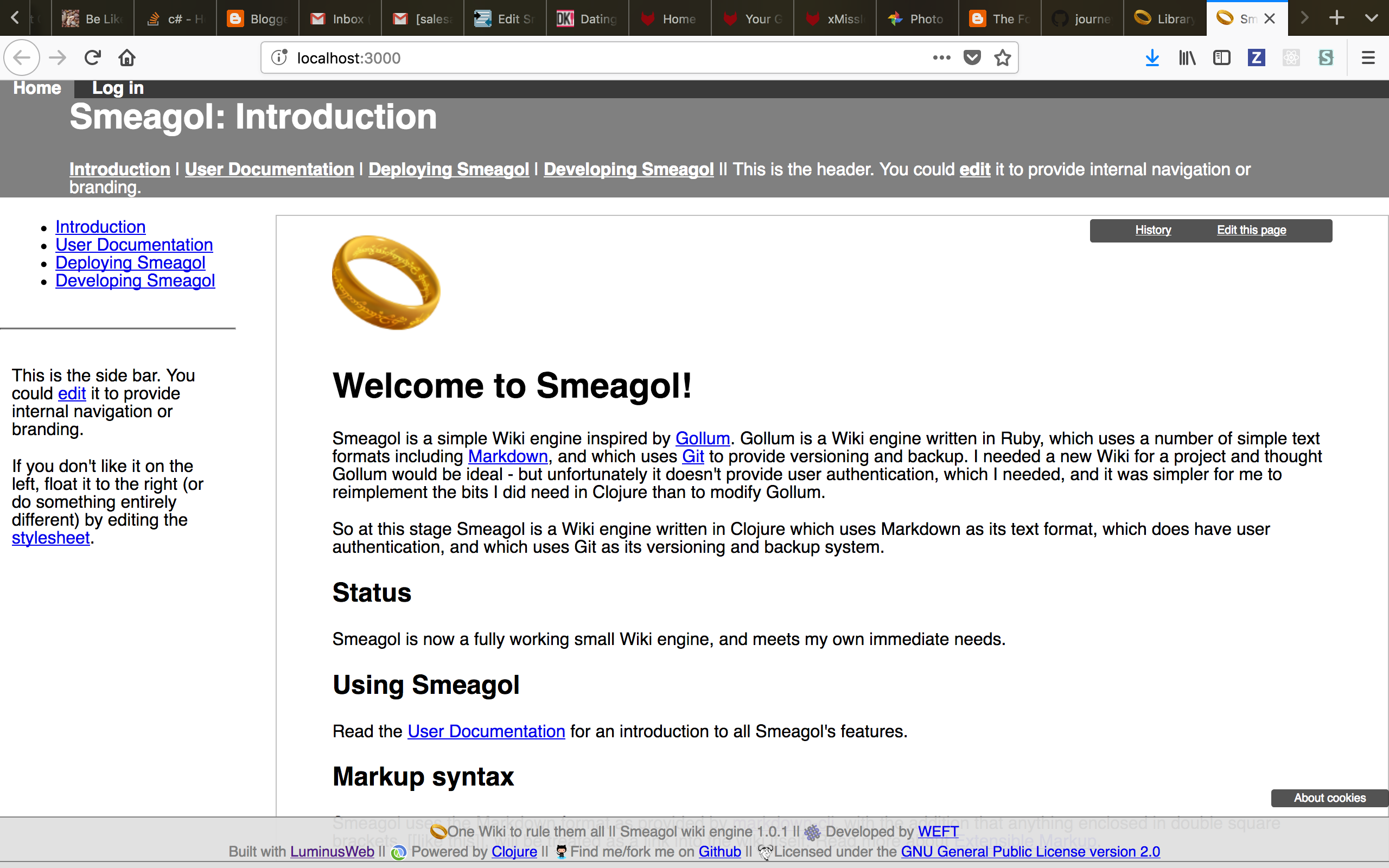Click the Log in menu item
The image size is (1389, 868).
click(118, 88)
